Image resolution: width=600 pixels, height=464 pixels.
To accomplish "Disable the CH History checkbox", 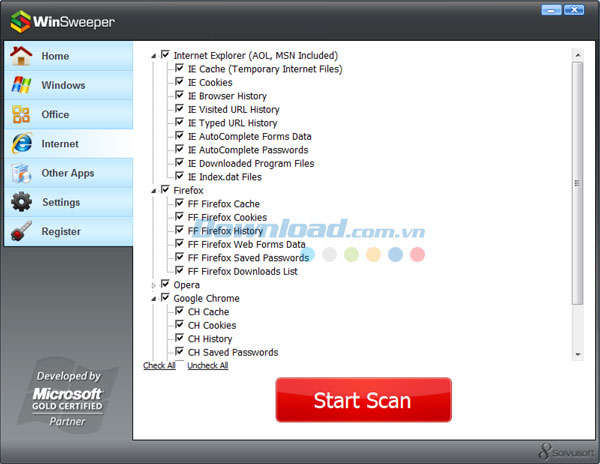I will point(179,338).
